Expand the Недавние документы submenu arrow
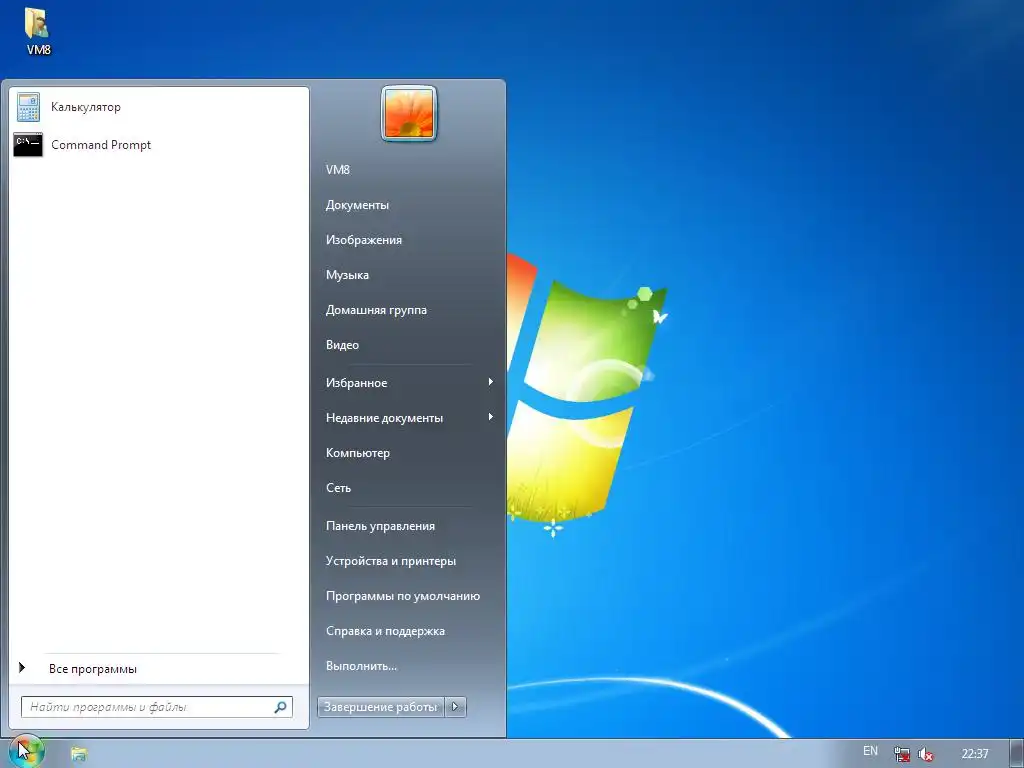Viewport: 1024px width, 768px height. pyautogui.click(x=490, y=417)
